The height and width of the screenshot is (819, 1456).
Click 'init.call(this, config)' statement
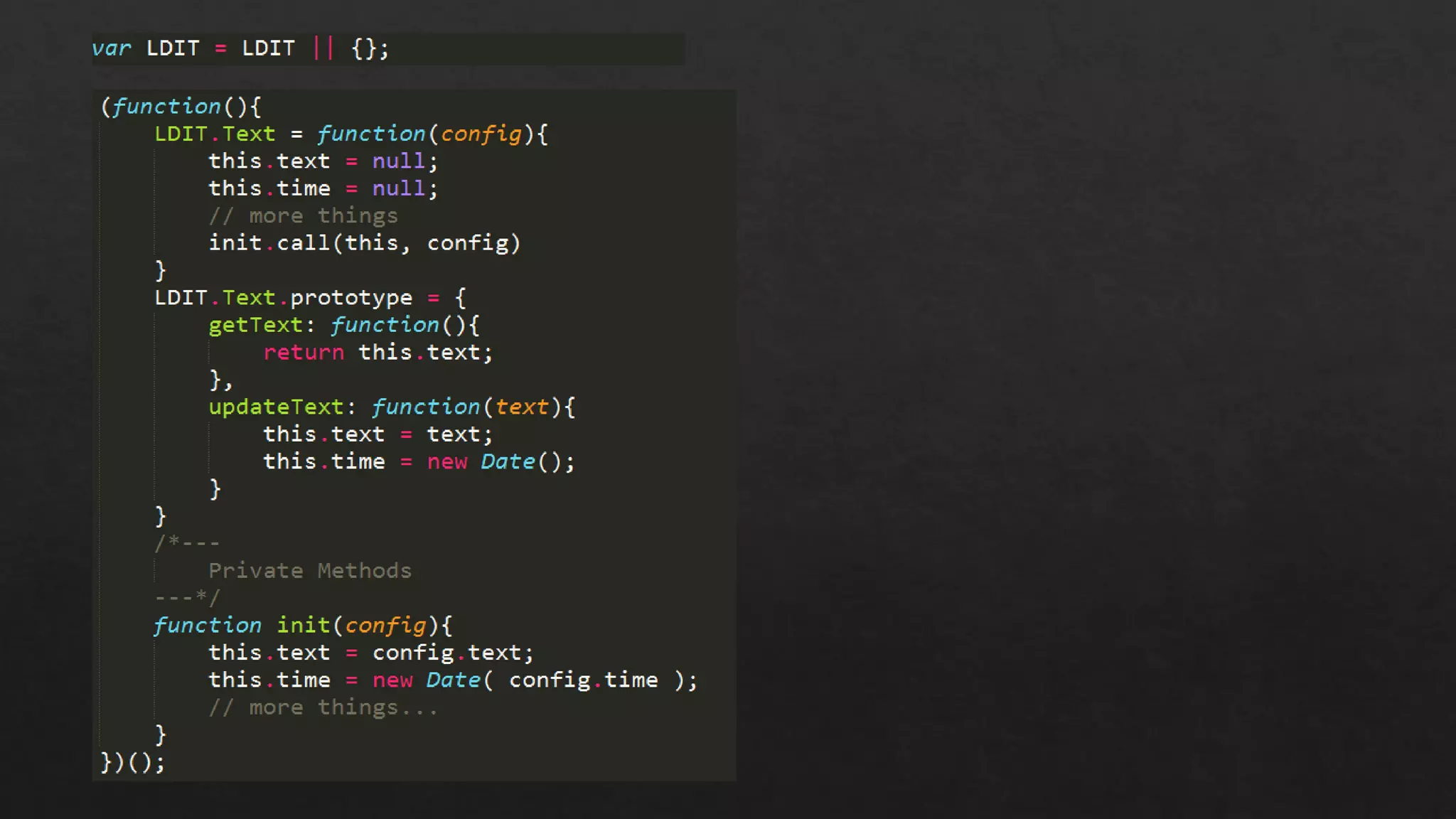point(364,243)
